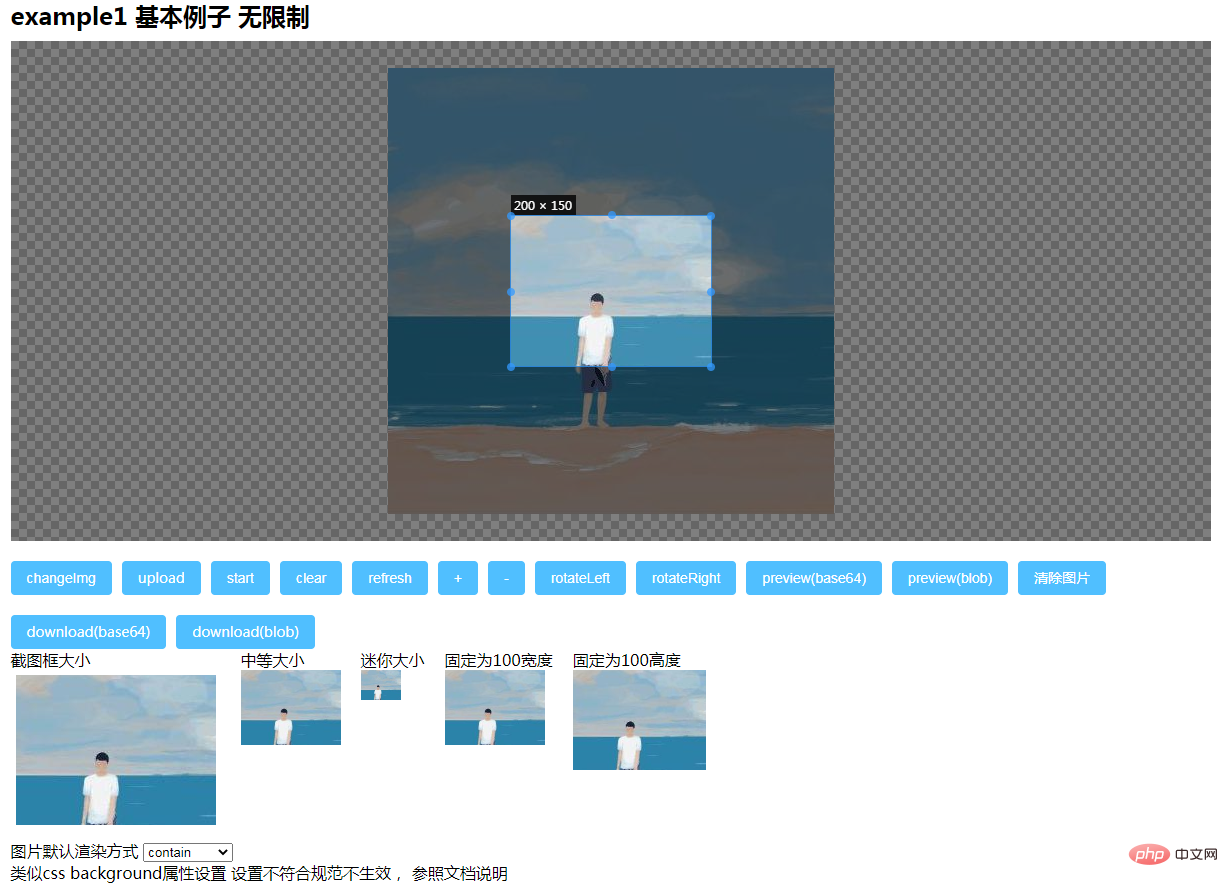
Task: Click the clear button
Action: (311, 578)
